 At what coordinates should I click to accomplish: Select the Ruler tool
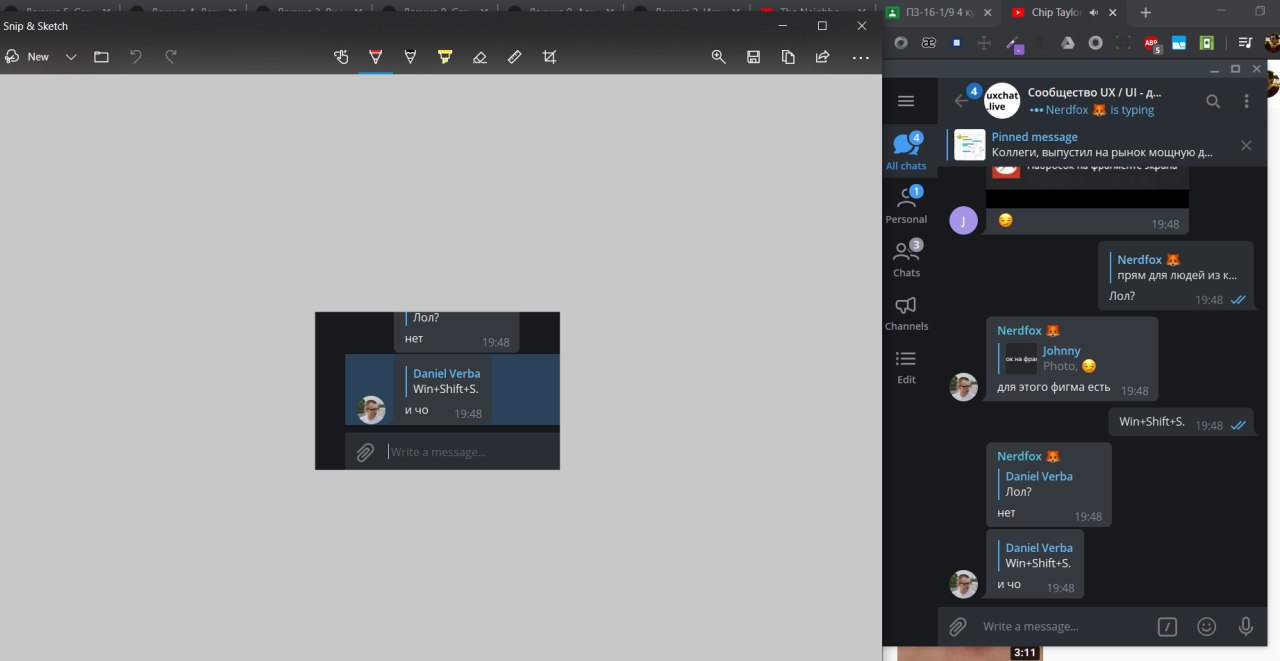pos(514,57)
